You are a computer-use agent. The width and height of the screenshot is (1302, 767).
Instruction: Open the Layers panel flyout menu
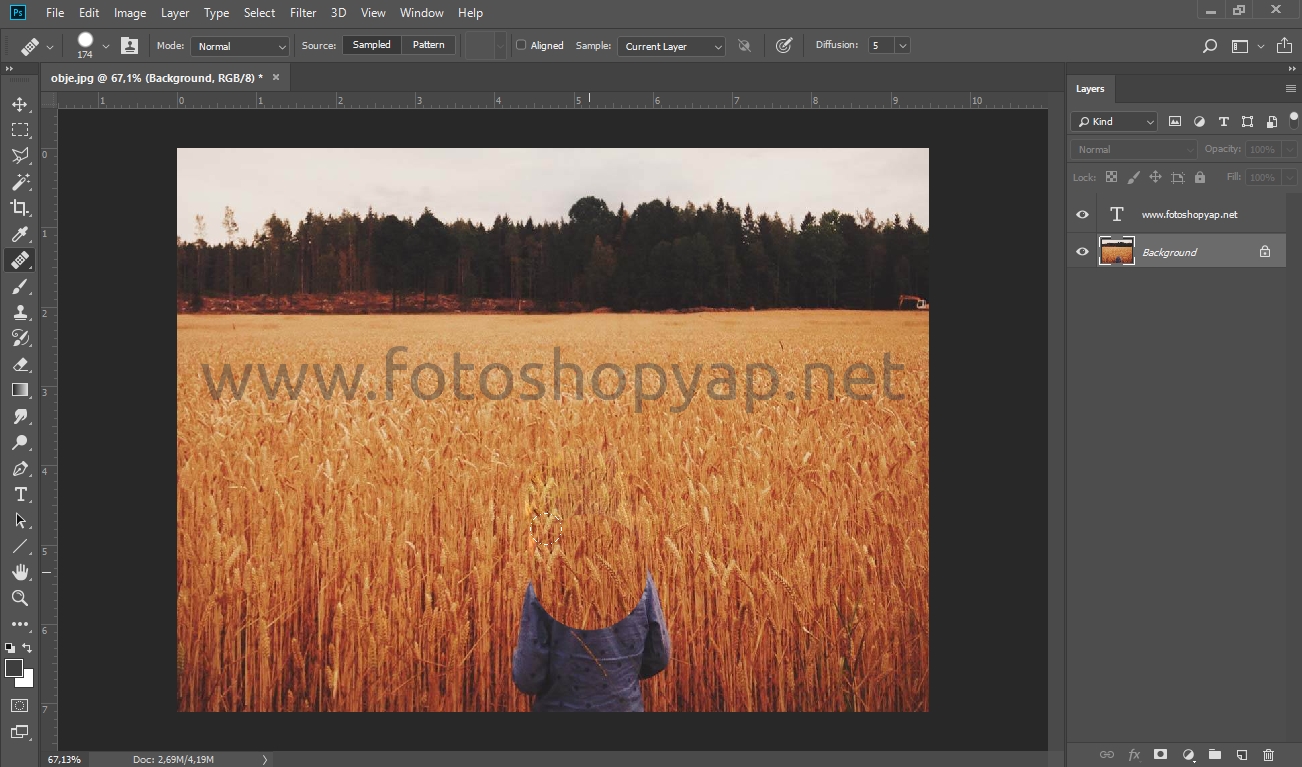(x=1290, y=89)
